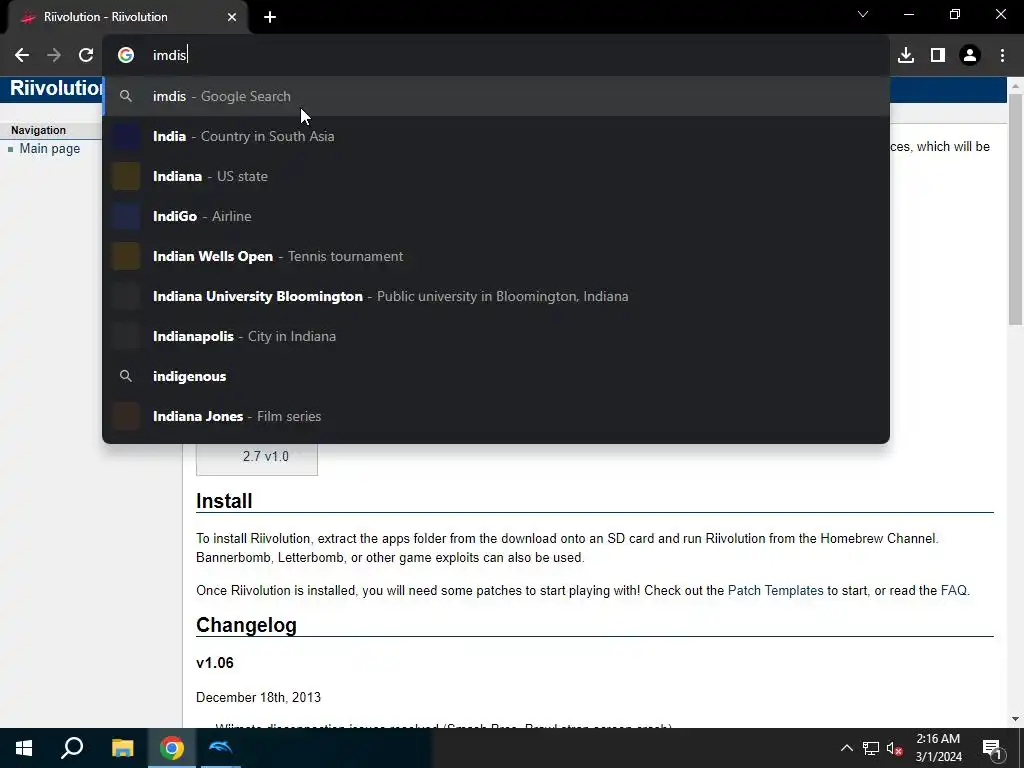Click the browser forward arrow
Viewport: 1024px width, 768px height.
[54, 56]
